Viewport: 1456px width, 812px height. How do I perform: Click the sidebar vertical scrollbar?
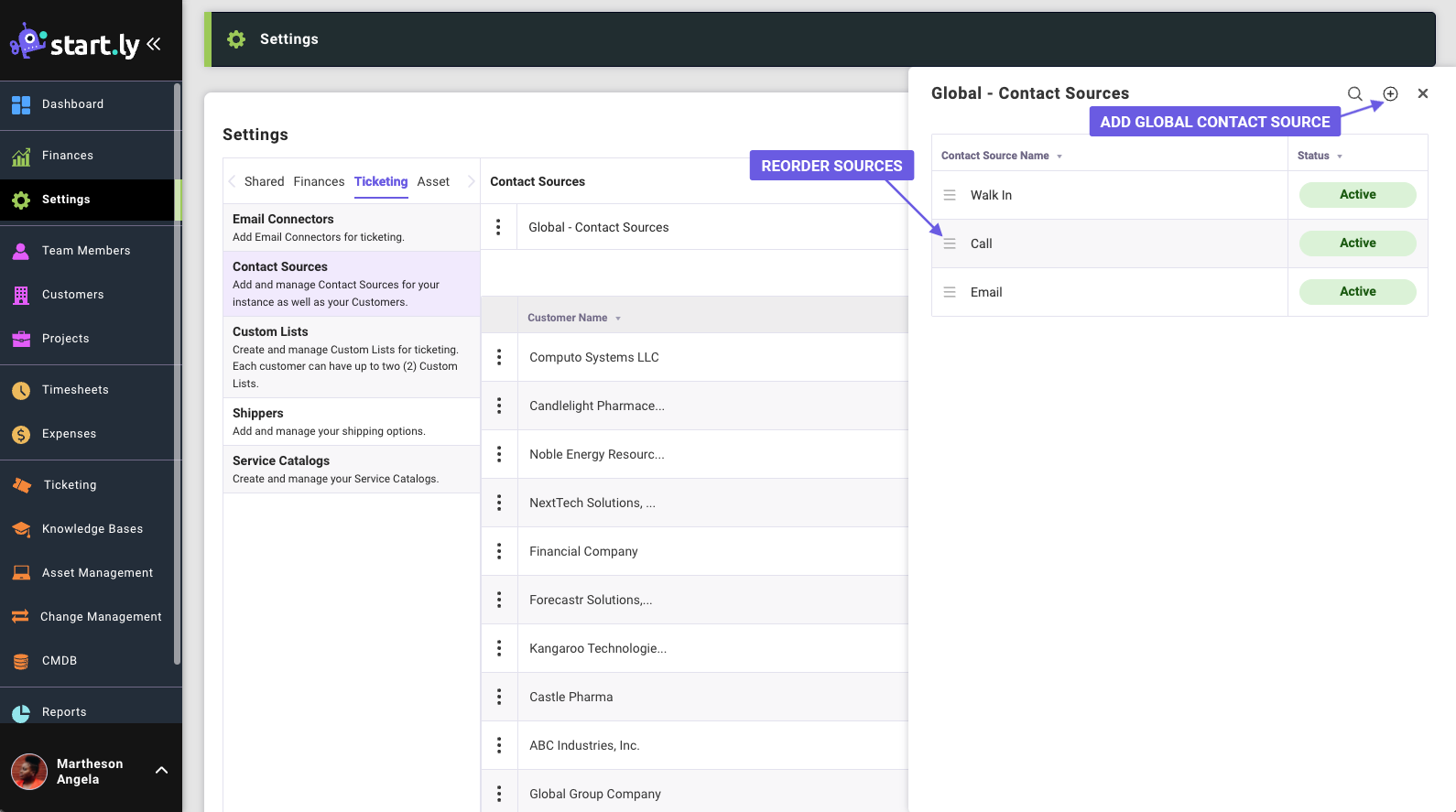pos(177,366)
